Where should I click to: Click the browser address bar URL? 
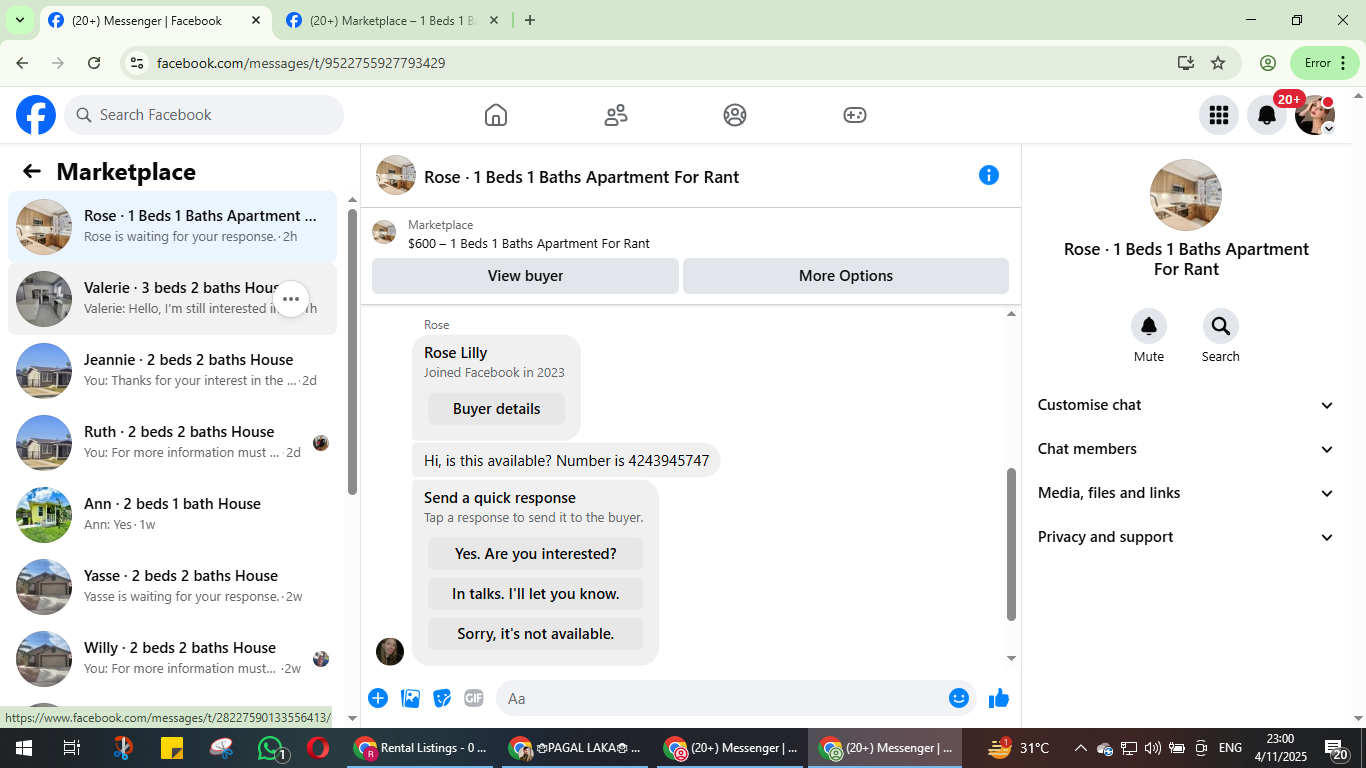[301, 63]
